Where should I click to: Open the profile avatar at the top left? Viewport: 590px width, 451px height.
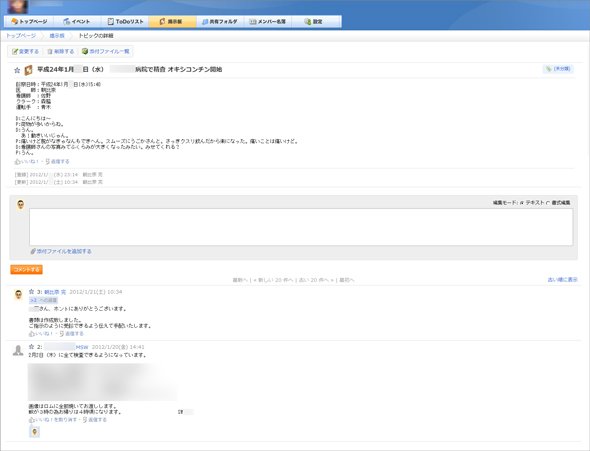[x=18, y=6]
